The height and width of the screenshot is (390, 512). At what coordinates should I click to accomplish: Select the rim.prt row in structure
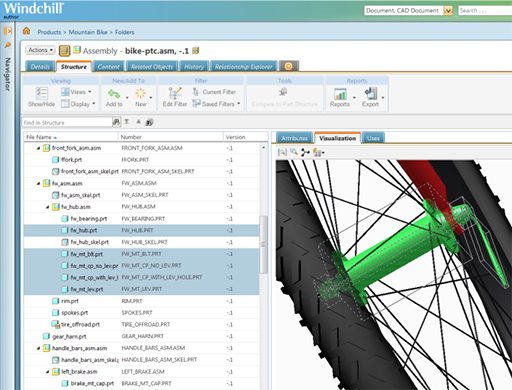pyautogui.click(x=142, y=301)
